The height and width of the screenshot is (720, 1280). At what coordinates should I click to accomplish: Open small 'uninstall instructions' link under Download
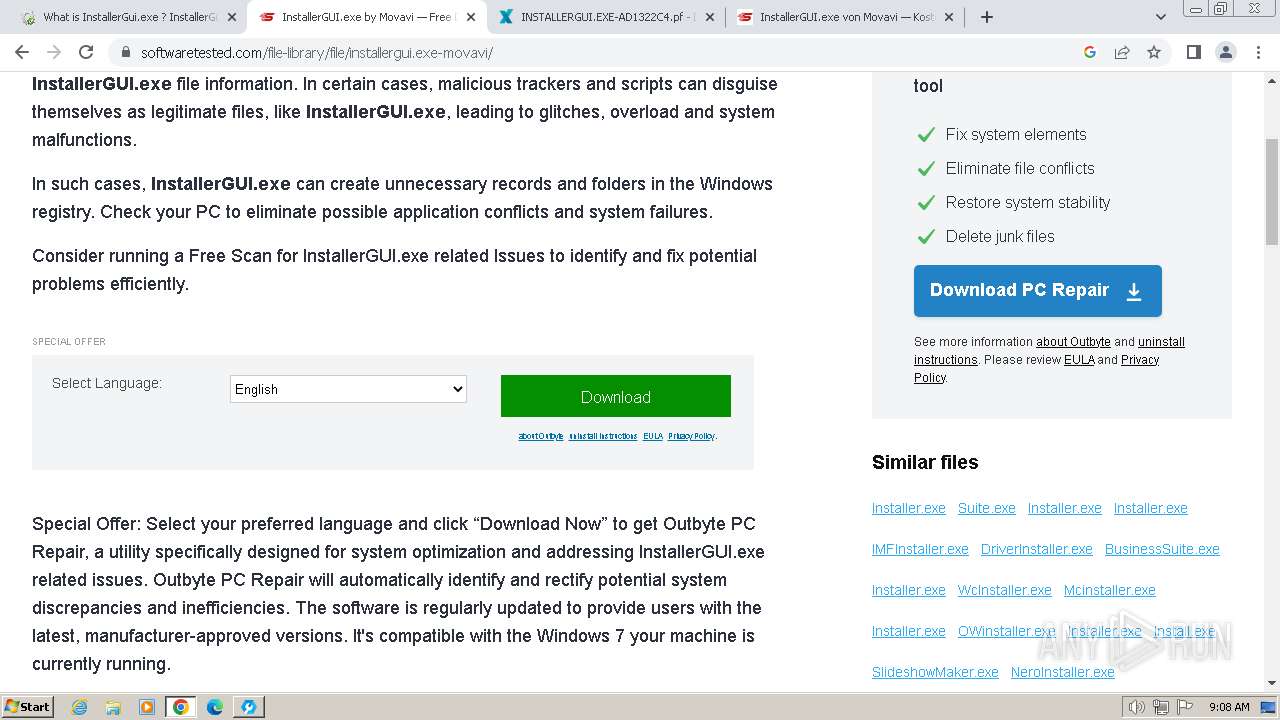tap(603, 436)
